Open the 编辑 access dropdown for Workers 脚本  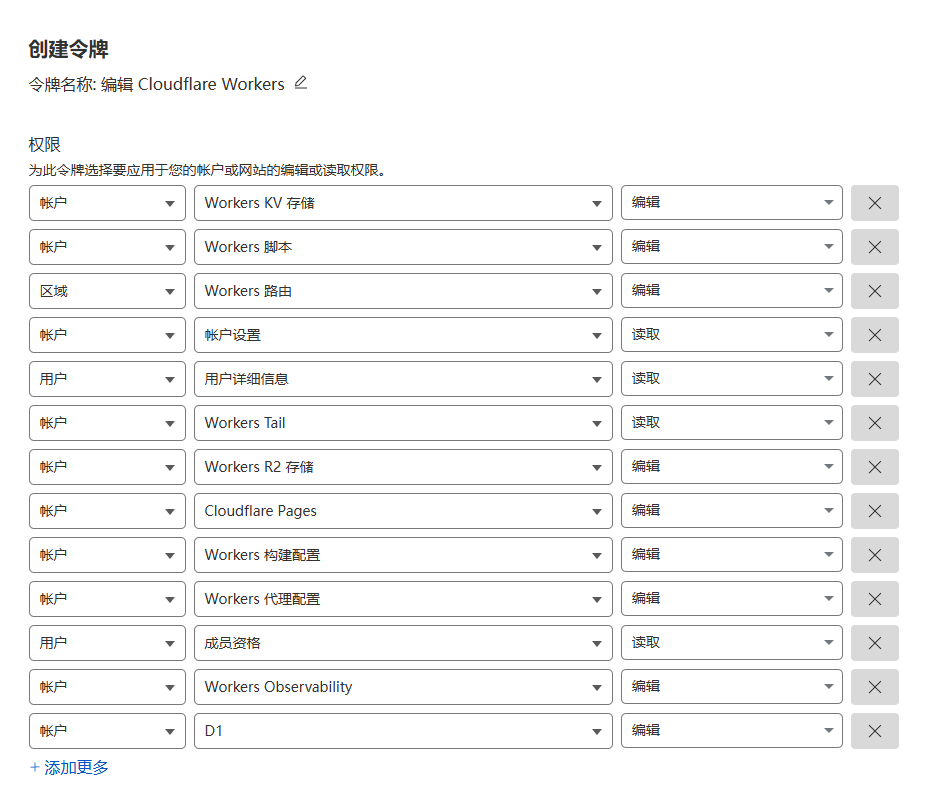(x=731, y=246)
